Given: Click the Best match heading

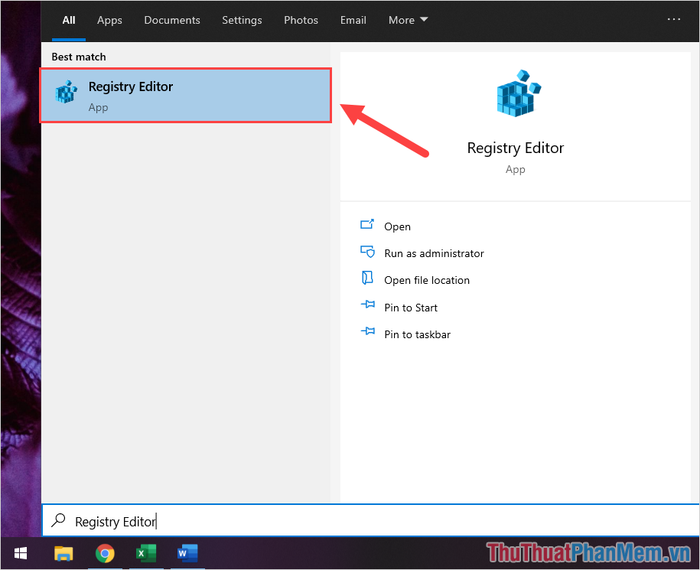Looking at the screenshot, I should [79, 57].
